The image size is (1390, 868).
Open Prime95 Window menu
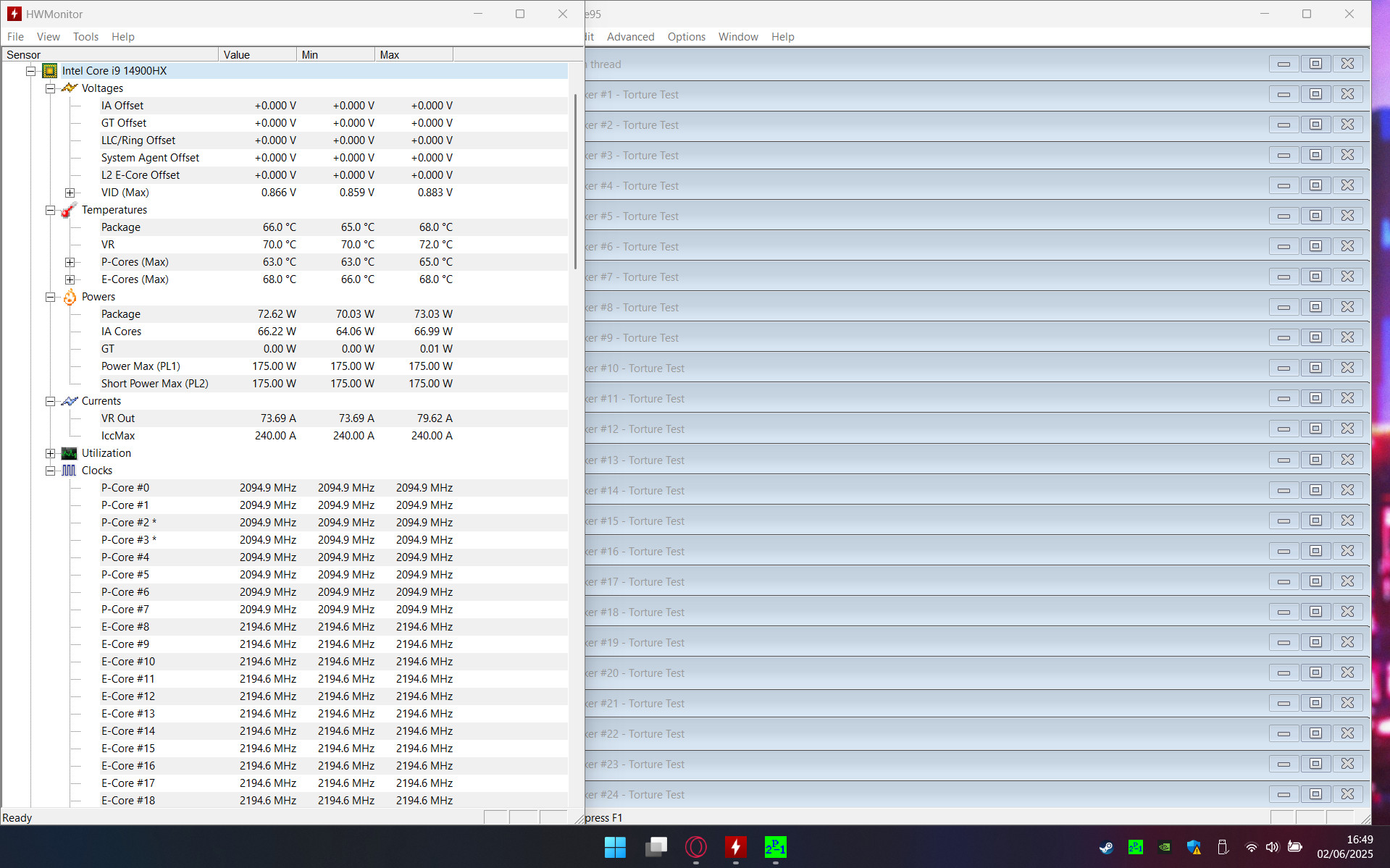coord(738,37)
